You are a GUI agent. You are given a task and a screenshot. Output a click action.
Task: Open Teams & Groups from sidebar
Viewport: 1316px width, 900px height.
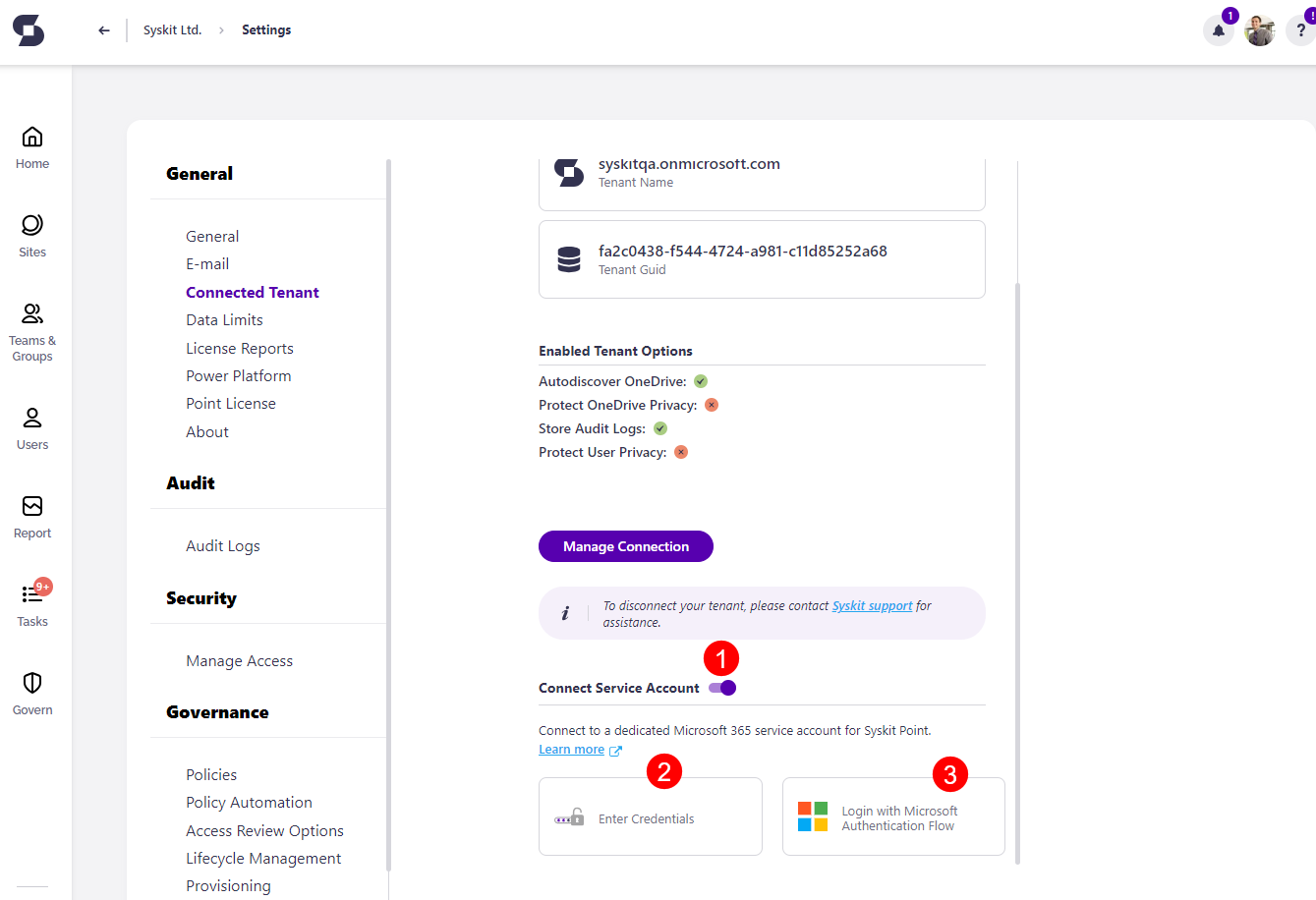pos(31,324)
